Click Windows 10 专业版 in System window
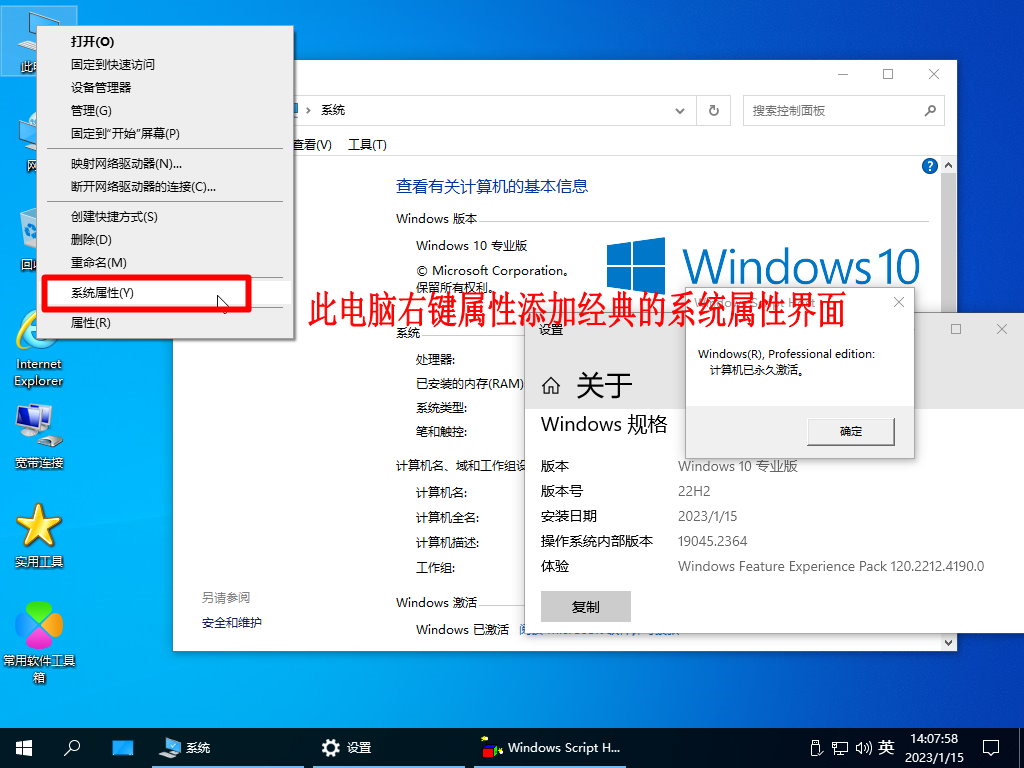 tap(472, 246)
